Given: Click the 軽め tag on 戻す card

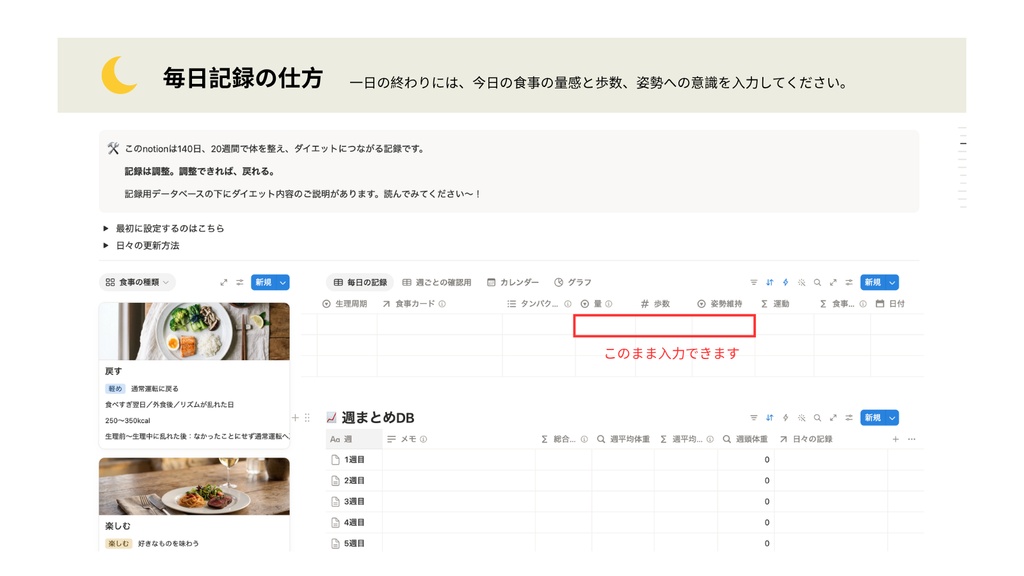Looking at the screenshot, I should [115, 389].
